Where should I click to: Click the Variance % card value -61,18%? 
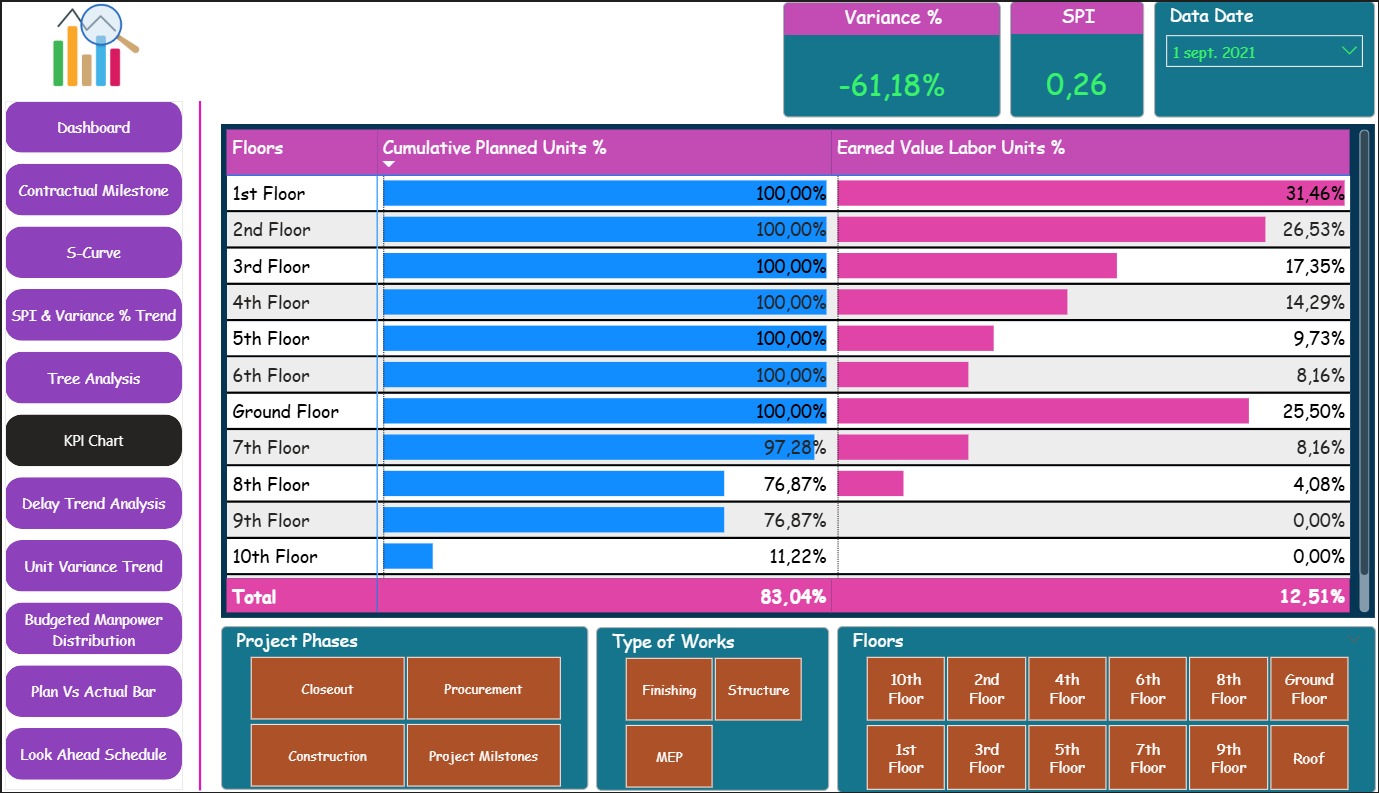pyautogui.click(x=891, y=86)
